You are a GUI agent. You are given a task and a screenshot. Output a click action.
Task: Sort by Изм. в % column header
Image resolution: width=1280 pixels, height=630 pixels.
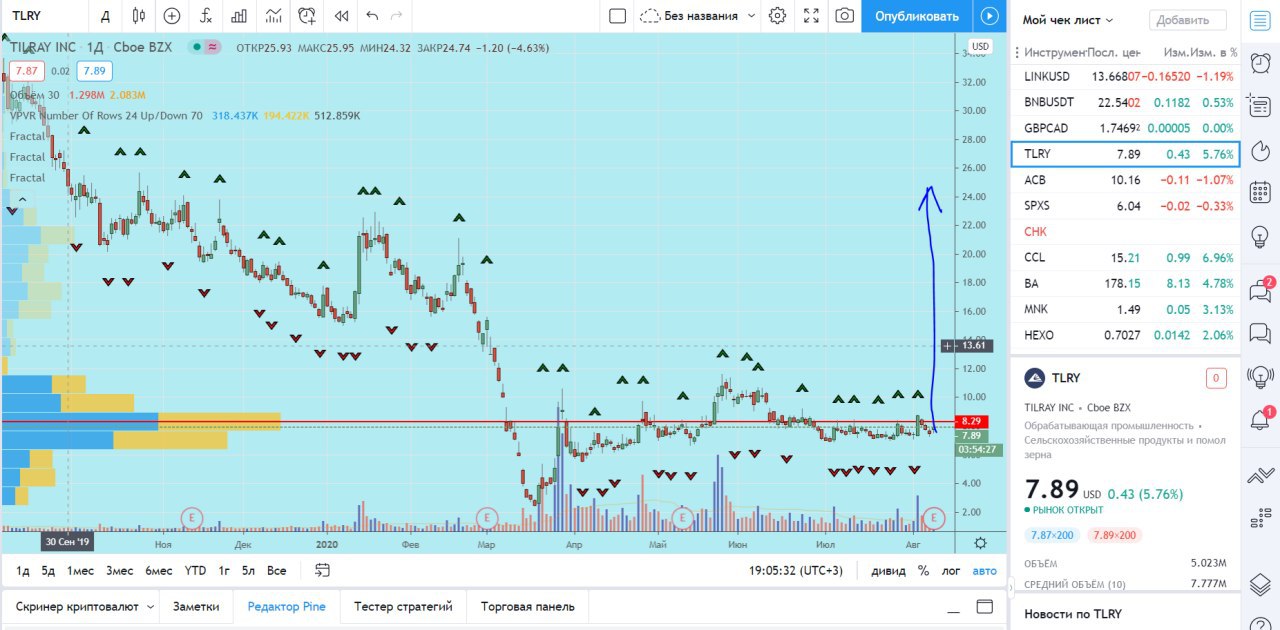[x=1213, y=52]
